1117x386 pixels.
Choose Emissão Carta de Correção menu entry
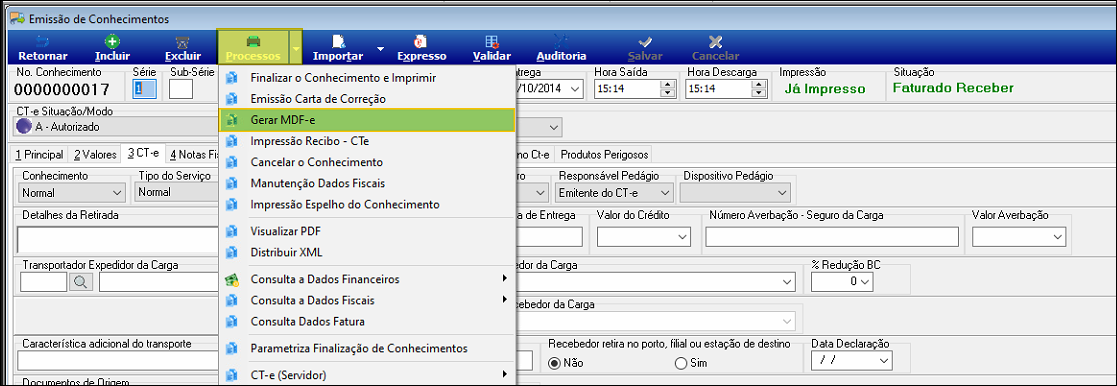click(x=367, y=99)
